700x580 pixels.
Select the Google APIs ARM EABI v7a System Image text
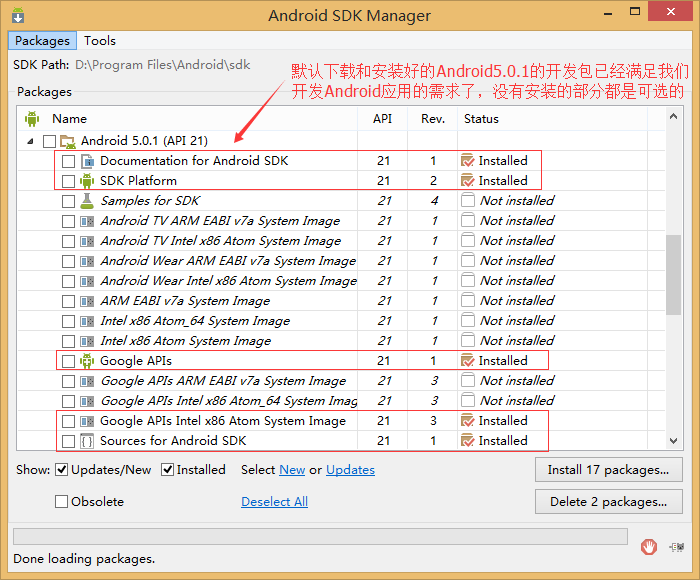pos(223,381)
